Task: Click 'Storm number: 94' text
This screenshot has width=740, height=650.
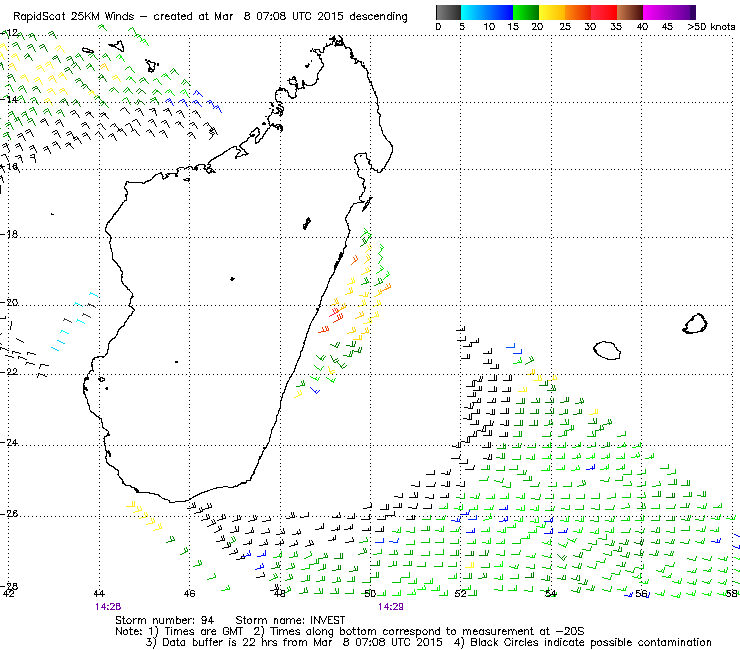Action: [165, 620]
